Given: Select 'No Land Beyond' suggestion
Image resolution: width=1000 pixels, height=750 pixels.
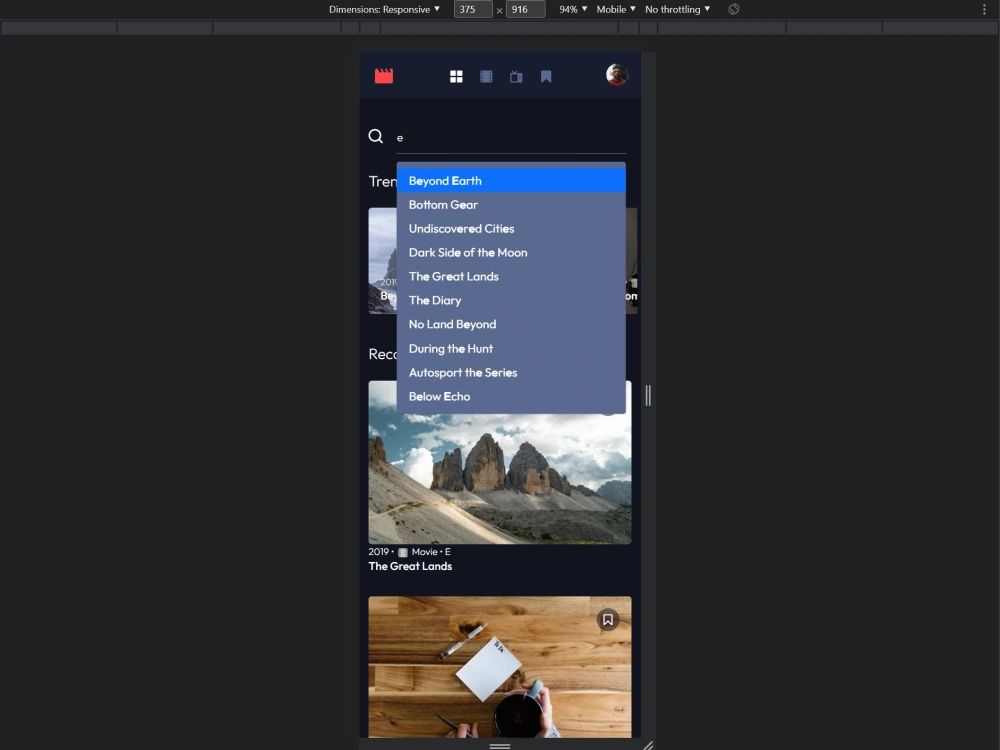Looking at the screenshot, I should point(511,324).
